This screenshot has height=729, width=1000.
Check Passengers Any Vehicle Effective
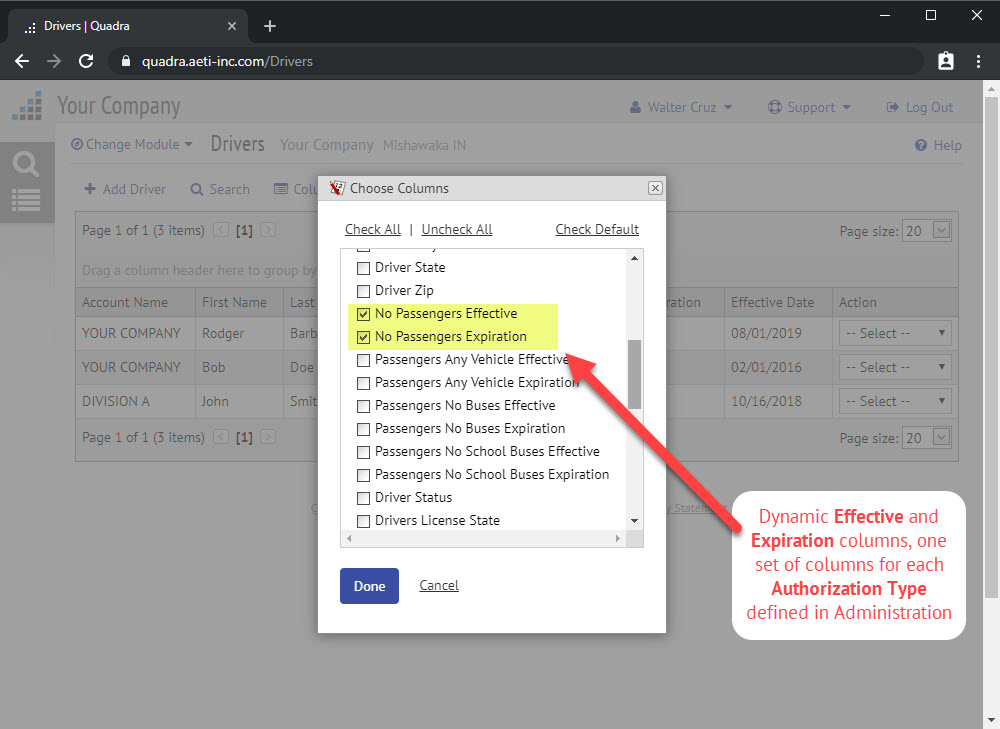[364, 360]
